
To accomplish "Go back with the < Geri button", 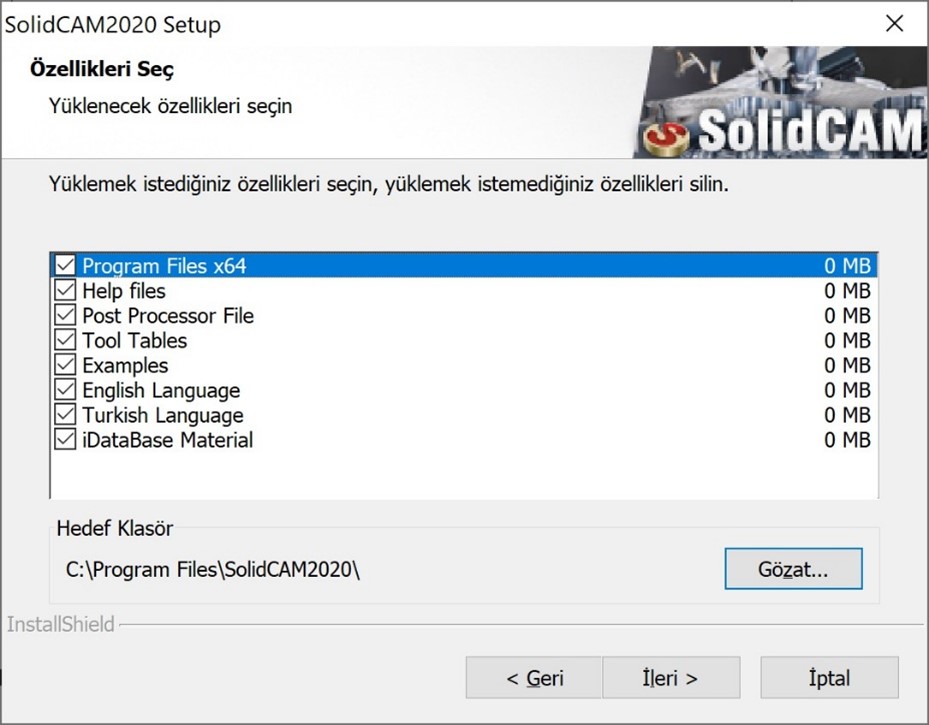I will tap(534, 678).
